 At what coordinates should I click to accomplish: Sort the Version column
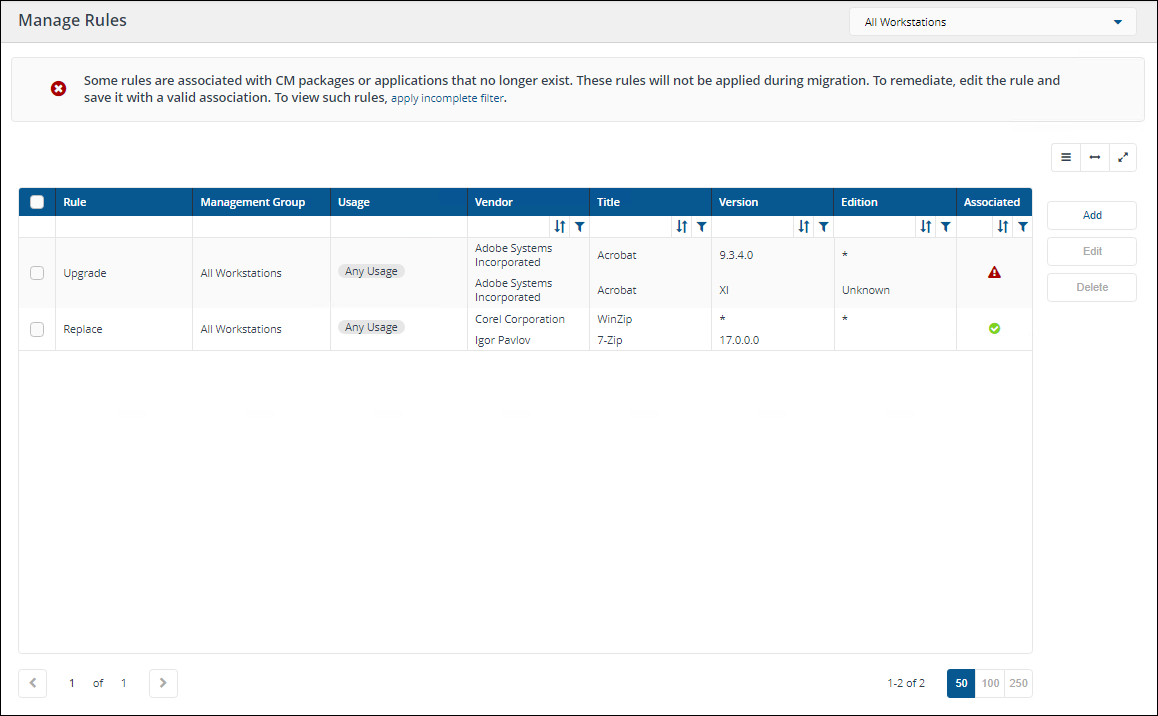(804, 227)
